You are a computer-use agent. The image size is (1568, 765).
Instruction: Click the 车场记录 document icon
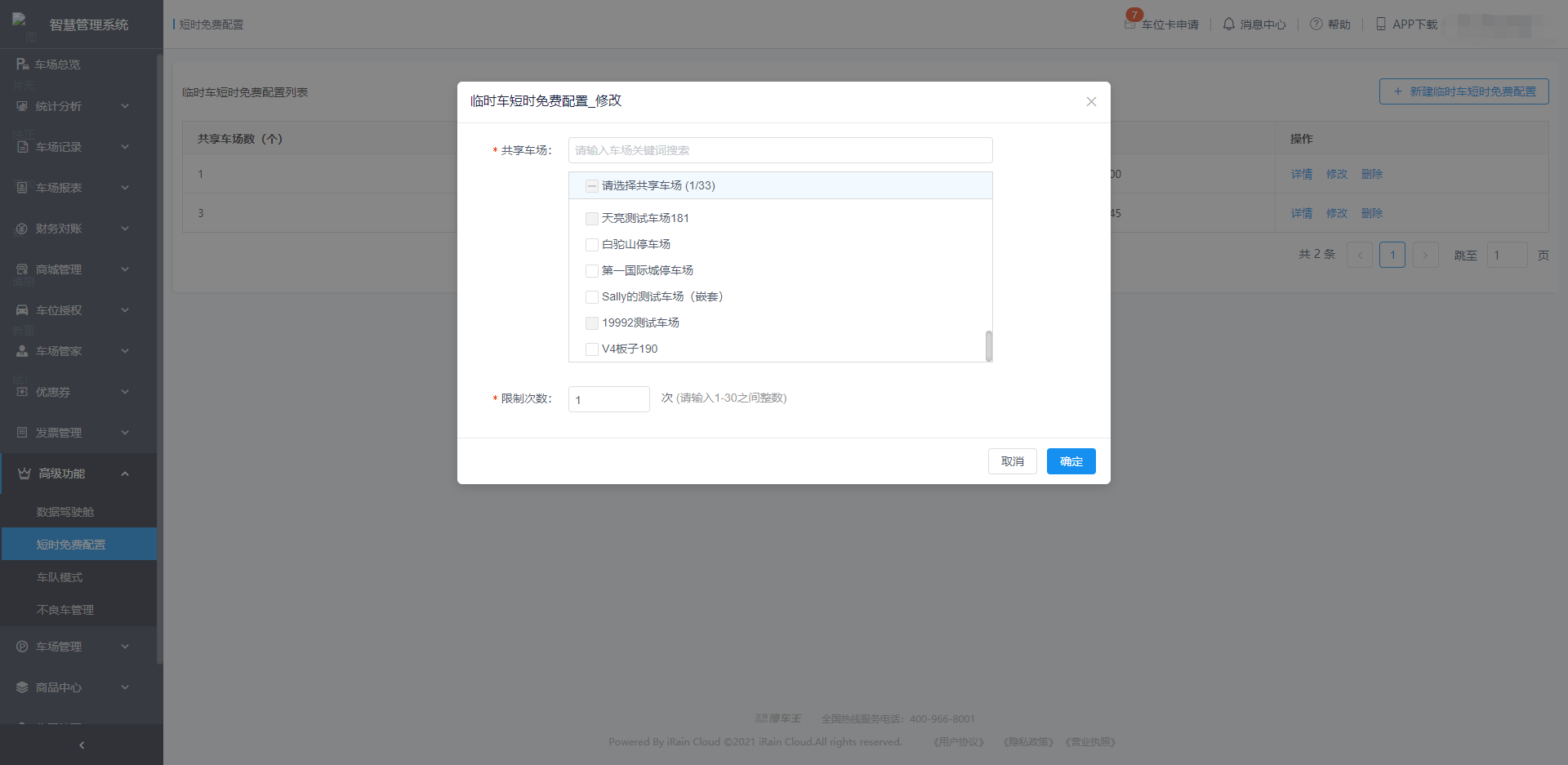coord(22,147)
